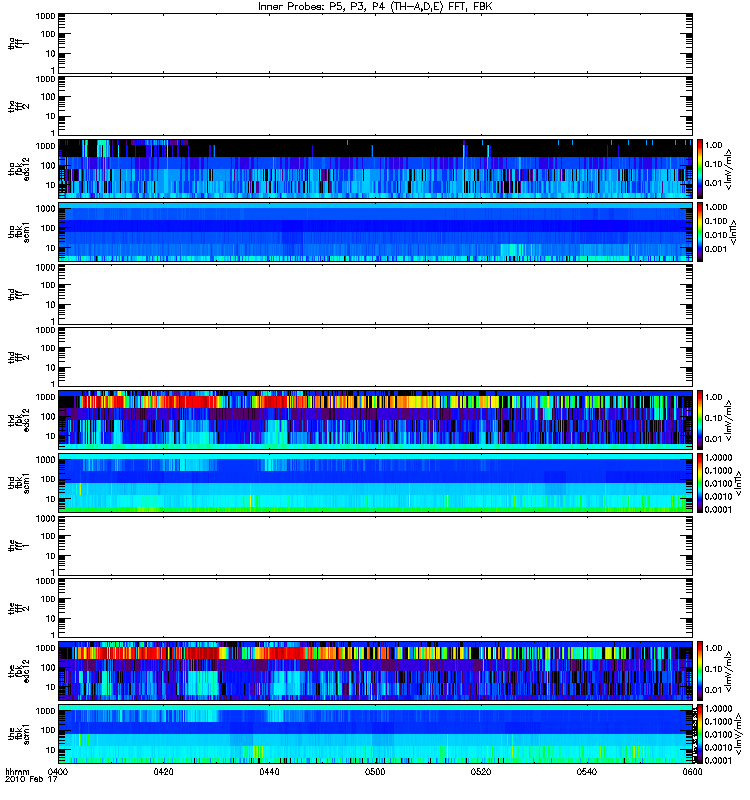Pick the the fbk scm1 color bar

pos(700,734)
